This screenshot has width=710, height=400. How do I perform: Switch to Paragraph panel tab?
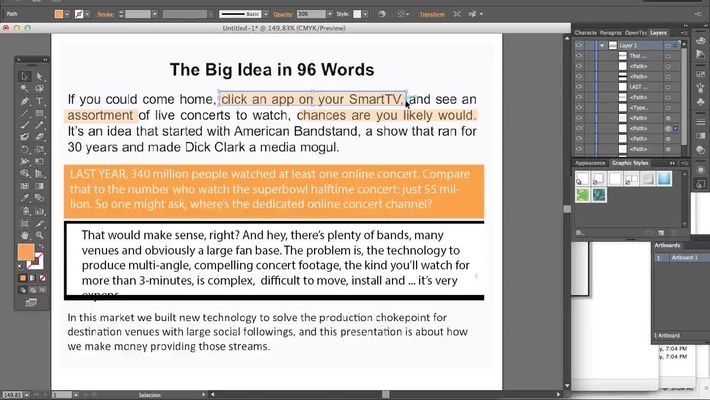(x=610, y=33)
